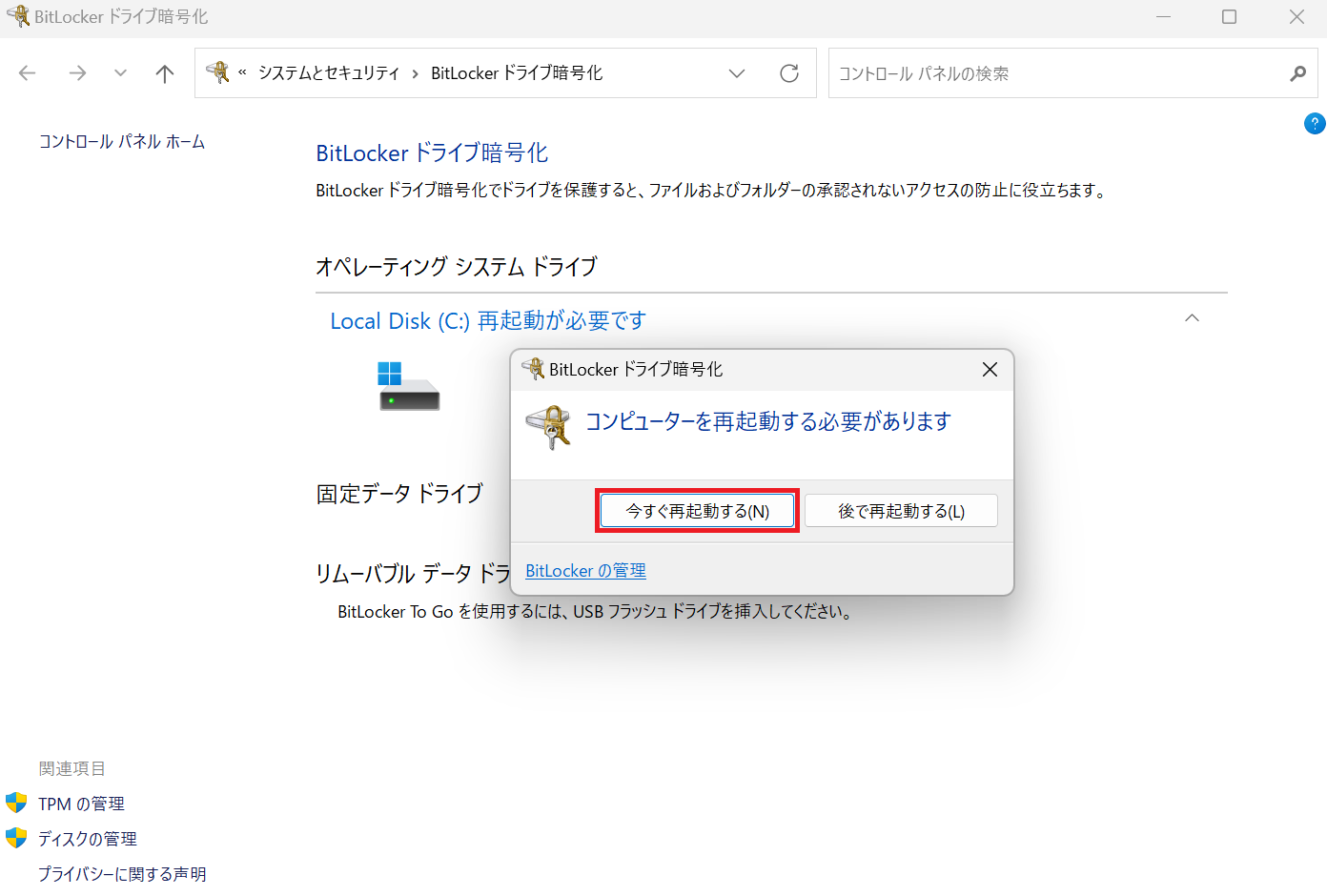Click shield icon beside ディスクの管理
The height and width of the screenshot is (896, 1327).
(16, 838)
